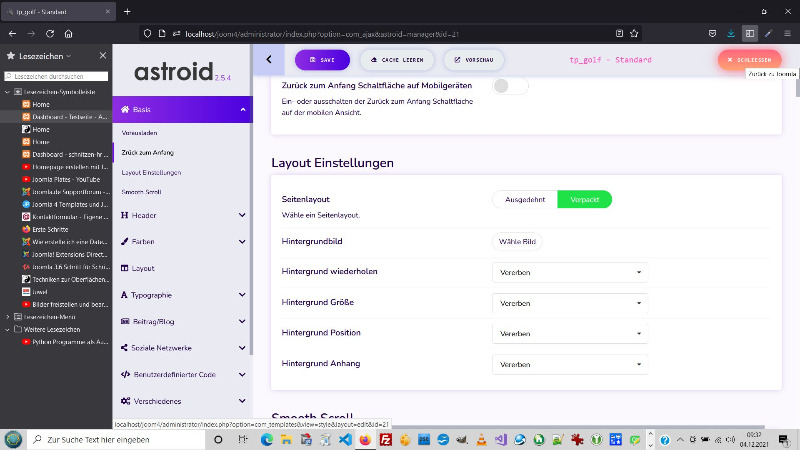Click the Schliessen close button

749,60
